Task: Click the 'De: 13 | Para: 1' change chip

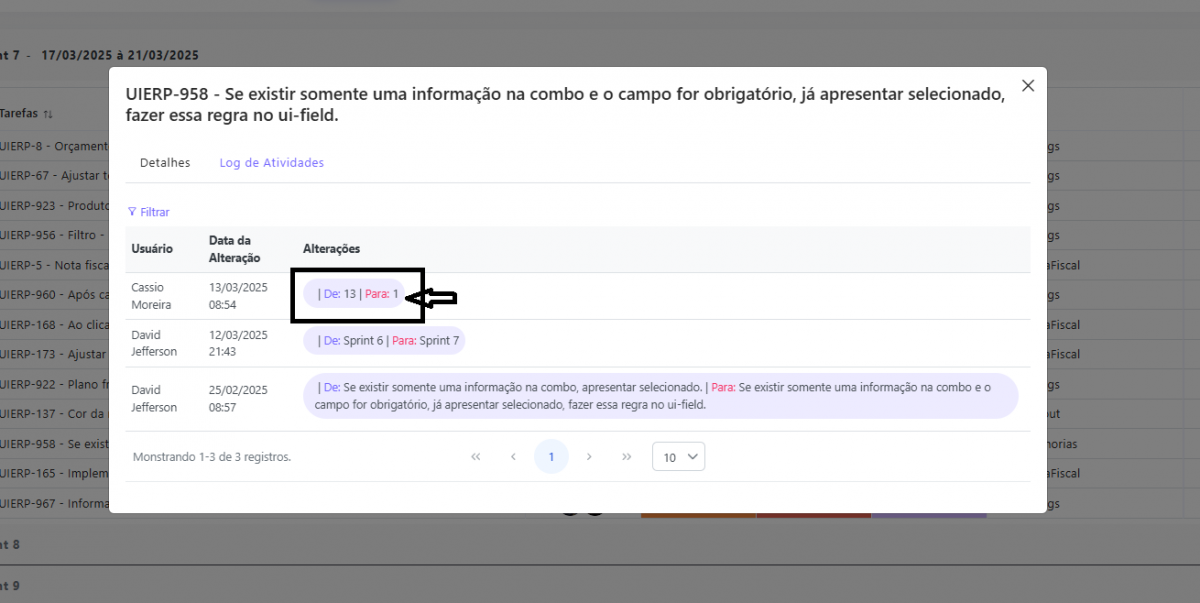Action: tap(358, 294)
